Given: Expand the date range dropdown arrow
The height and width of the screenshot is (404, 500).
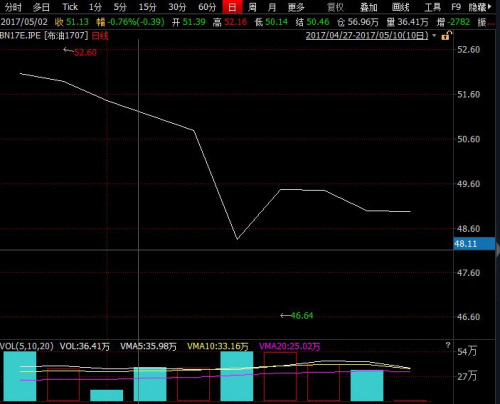Looking at the screenshot, I should click(x=434, y=35).
